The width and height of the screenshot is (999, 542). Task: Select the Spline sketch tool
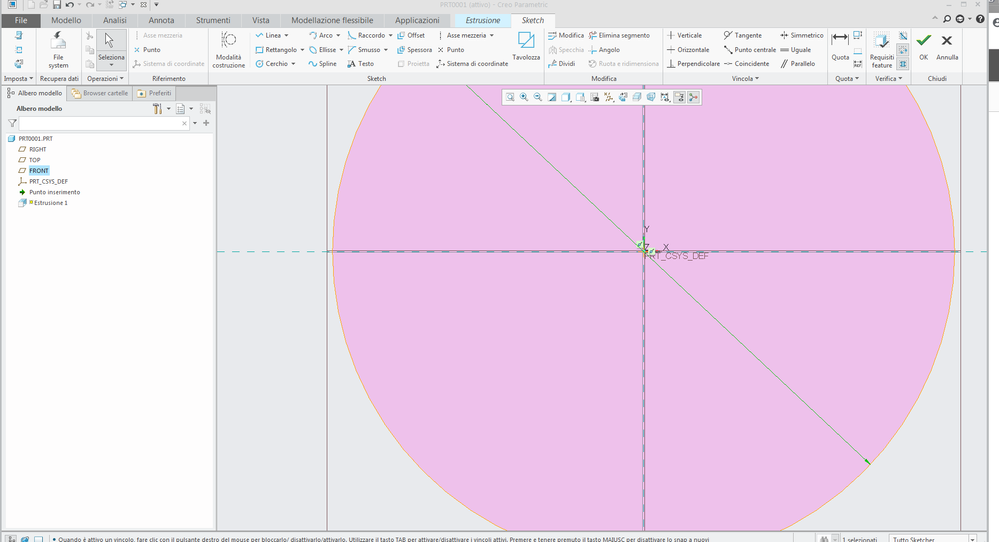[322, 64]
